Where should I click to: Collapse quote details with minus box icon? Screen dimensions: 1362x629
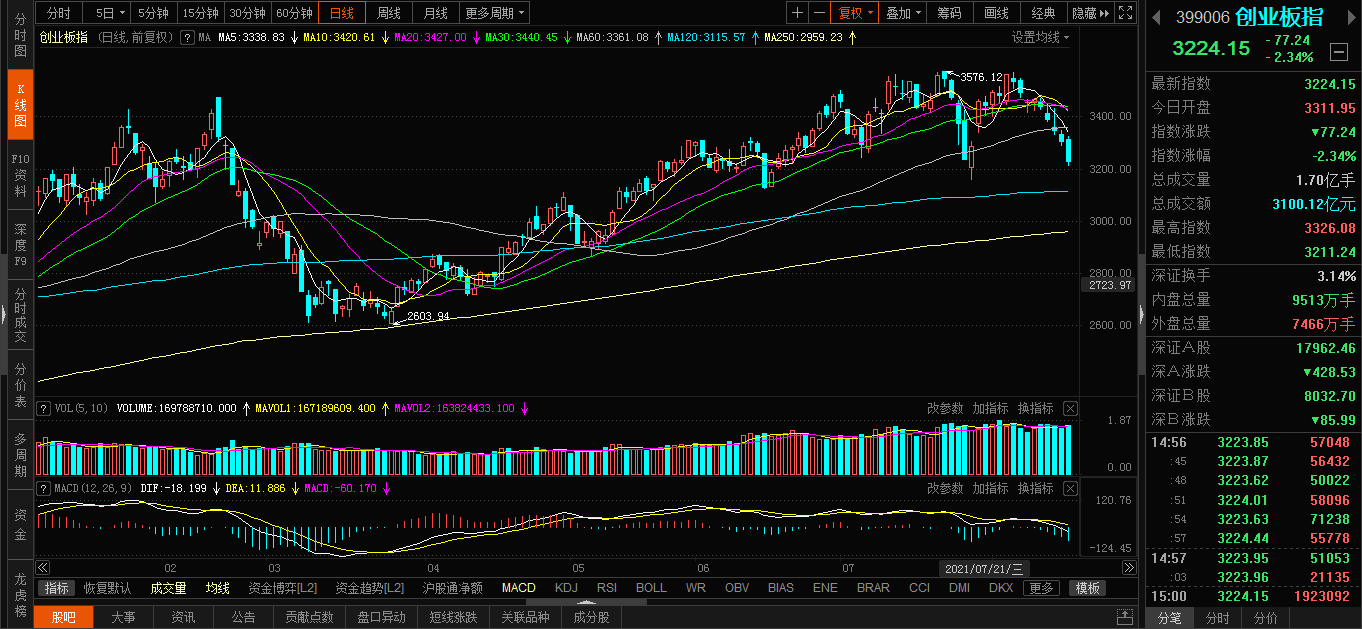coord(1339,51)
